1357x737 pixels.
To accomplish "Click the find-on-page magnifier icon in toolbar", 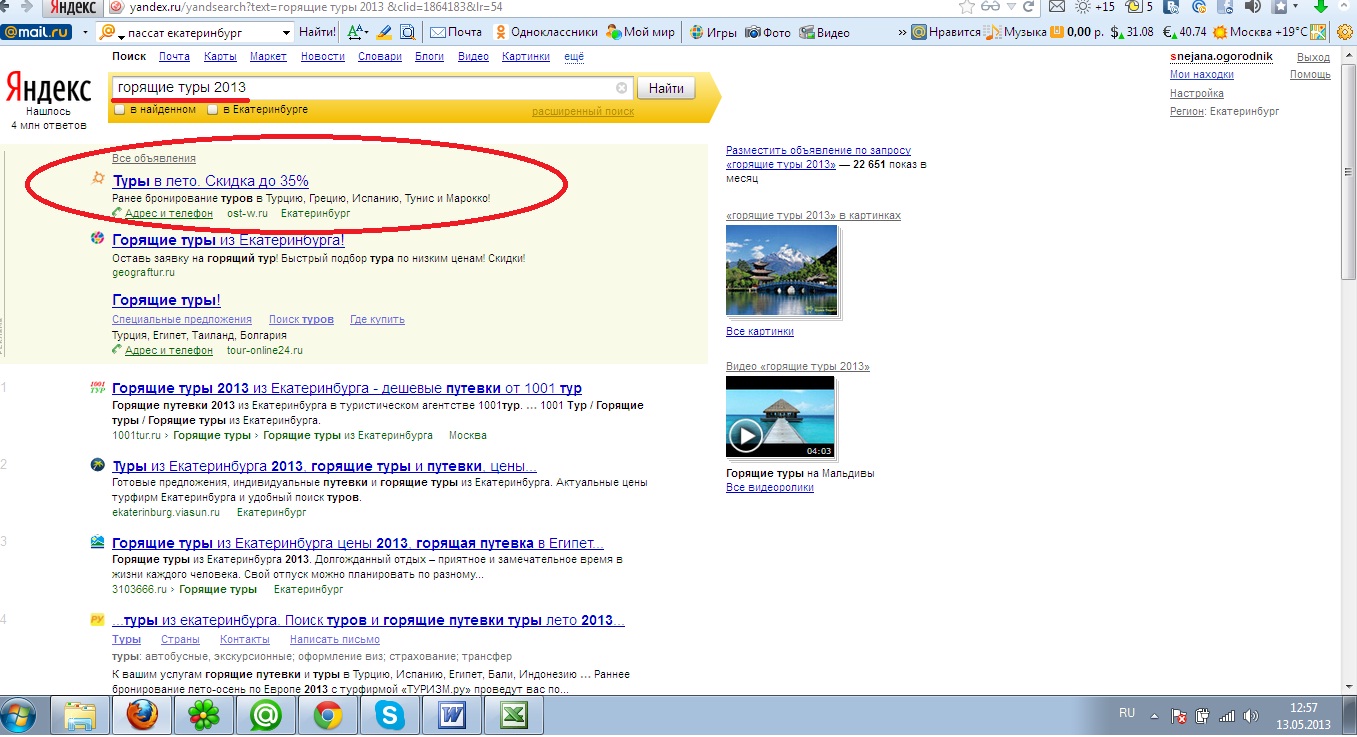I will (408, 32).
